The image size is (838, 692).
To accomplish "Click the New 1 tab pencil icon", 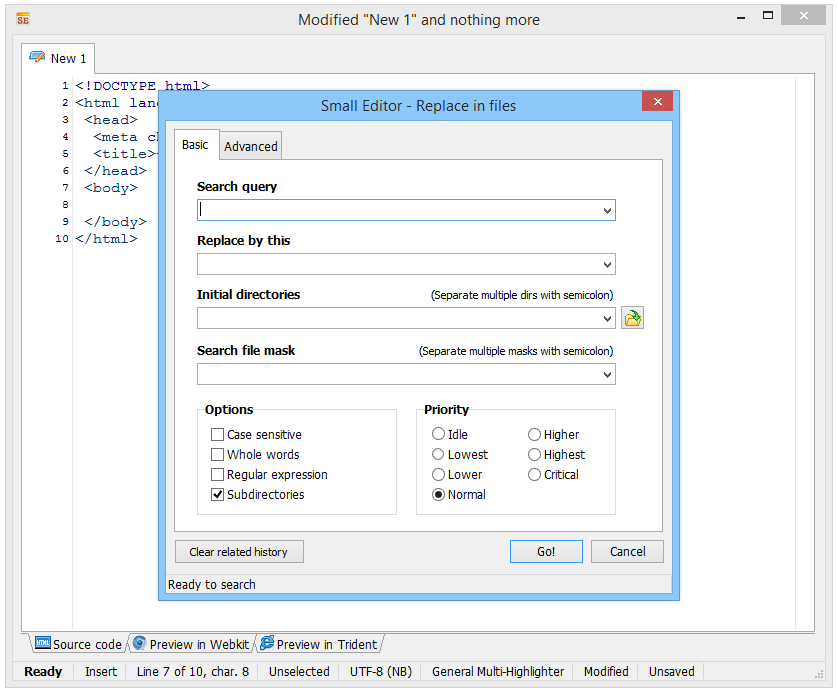I will point(37,57).
